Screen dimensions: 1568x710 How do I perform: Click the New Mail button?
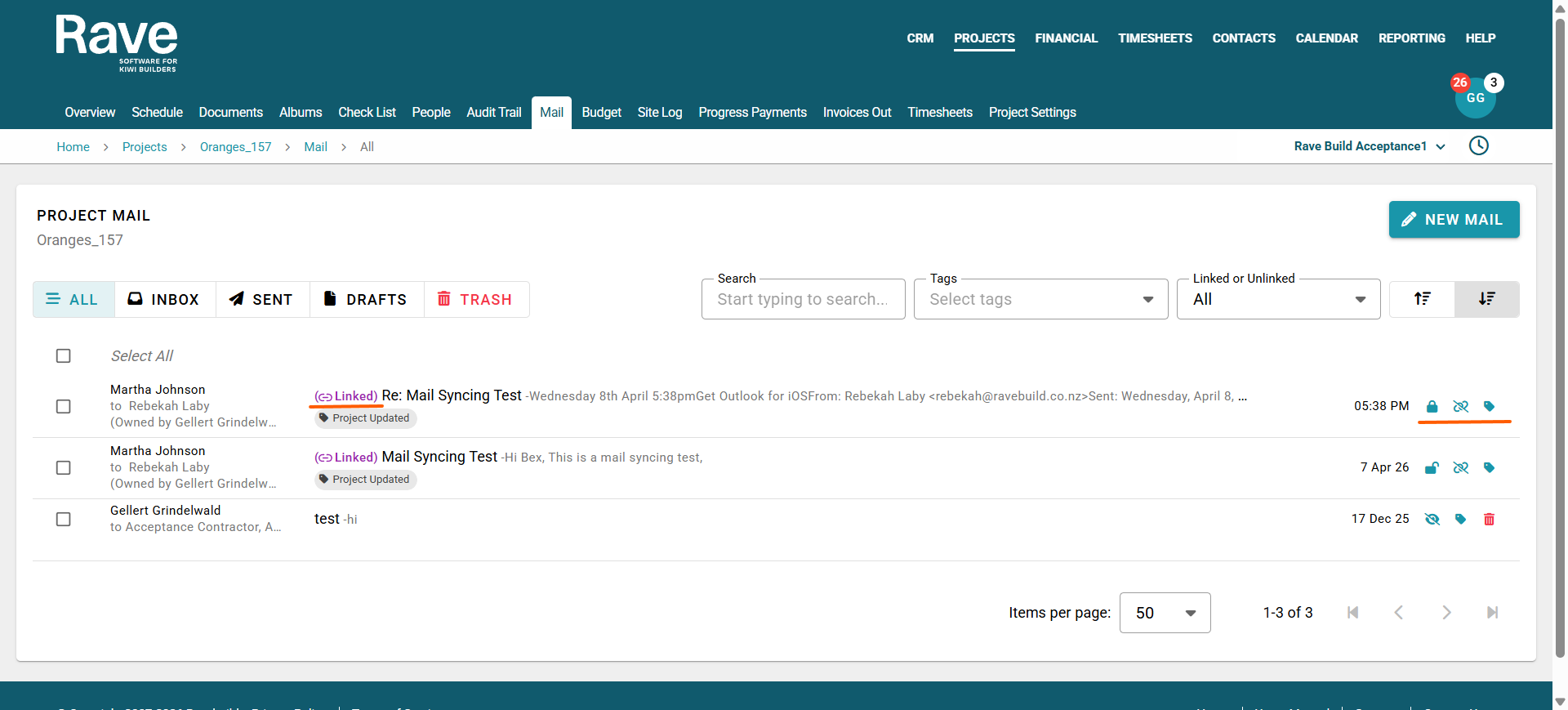[x=1454, y=220]
